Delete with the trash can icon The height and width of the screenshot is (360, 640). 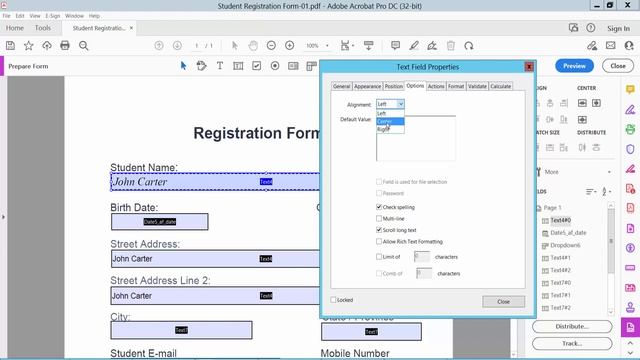(451, 46)
